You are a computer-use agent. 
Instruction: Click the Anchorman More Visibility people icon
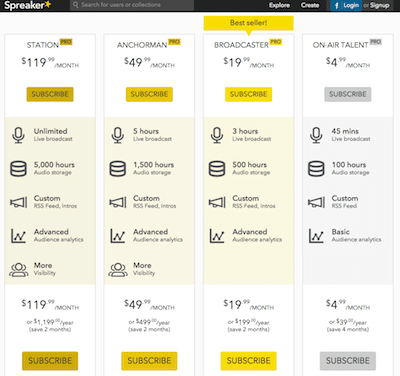[x=118, y=270]
